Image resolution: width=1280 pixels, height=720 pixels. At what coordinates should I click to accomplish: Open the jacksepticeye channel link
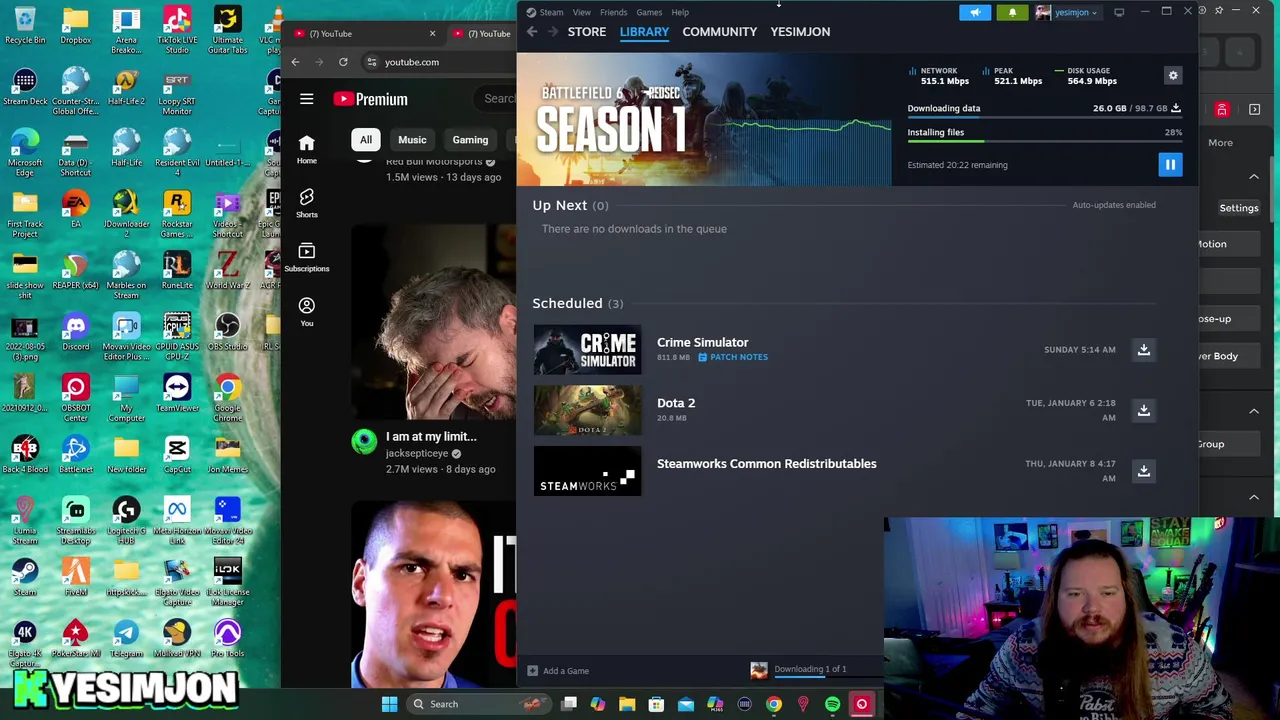tap(417, 453)
